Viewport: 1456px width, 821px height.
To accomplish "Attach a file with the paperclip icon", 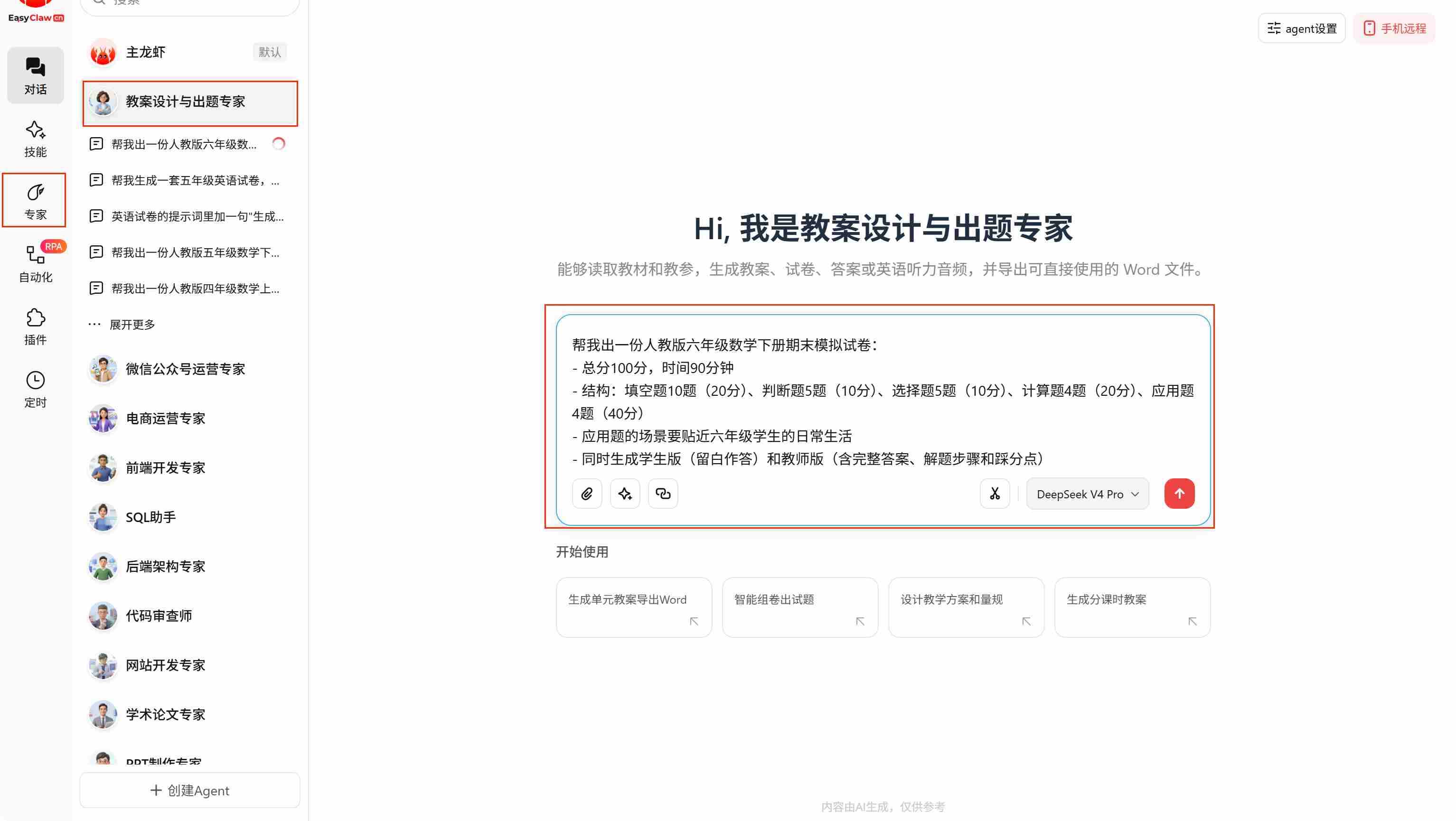I will [x=587, y=494].
